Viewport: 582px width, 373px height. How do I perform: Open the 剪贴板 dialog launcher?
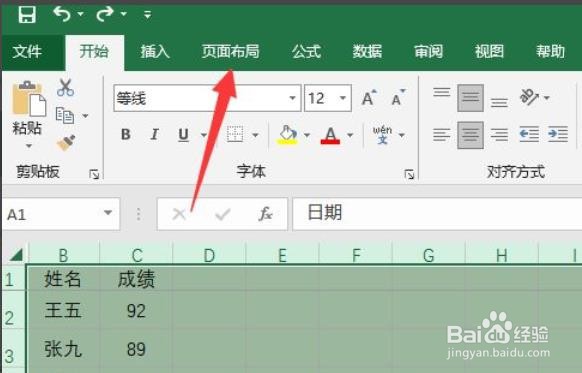click(94, 174)
